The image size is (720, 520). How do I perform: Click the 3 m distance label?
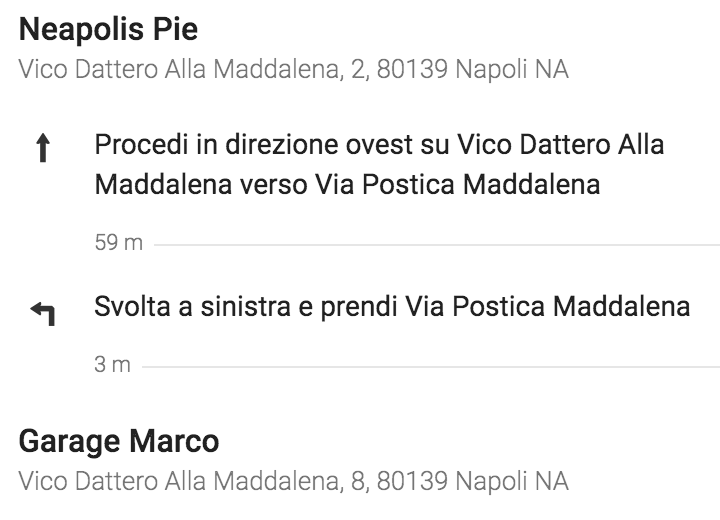(x=112, y=365)
